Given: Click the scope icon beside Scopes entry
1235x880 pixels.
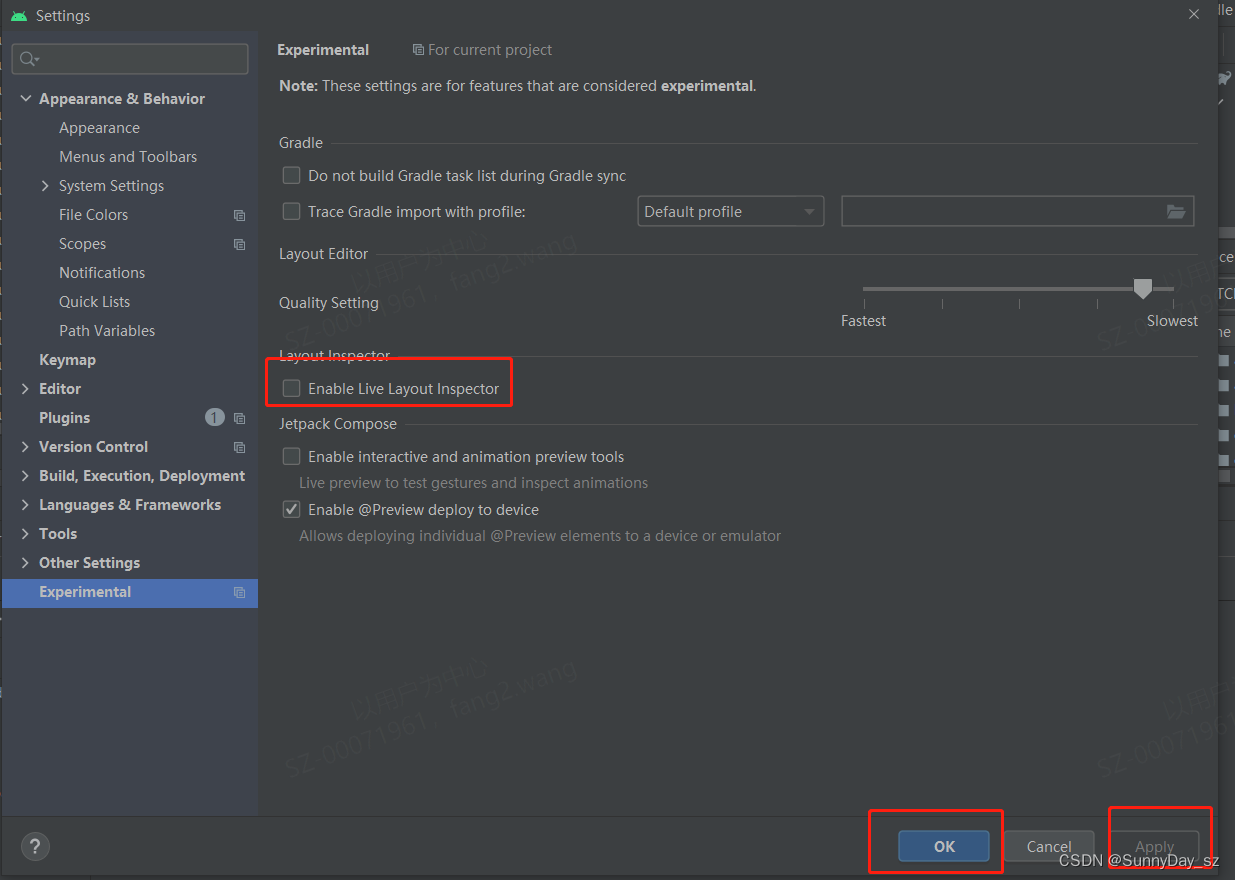Looking at the screenshot, I should coord(238,244).
